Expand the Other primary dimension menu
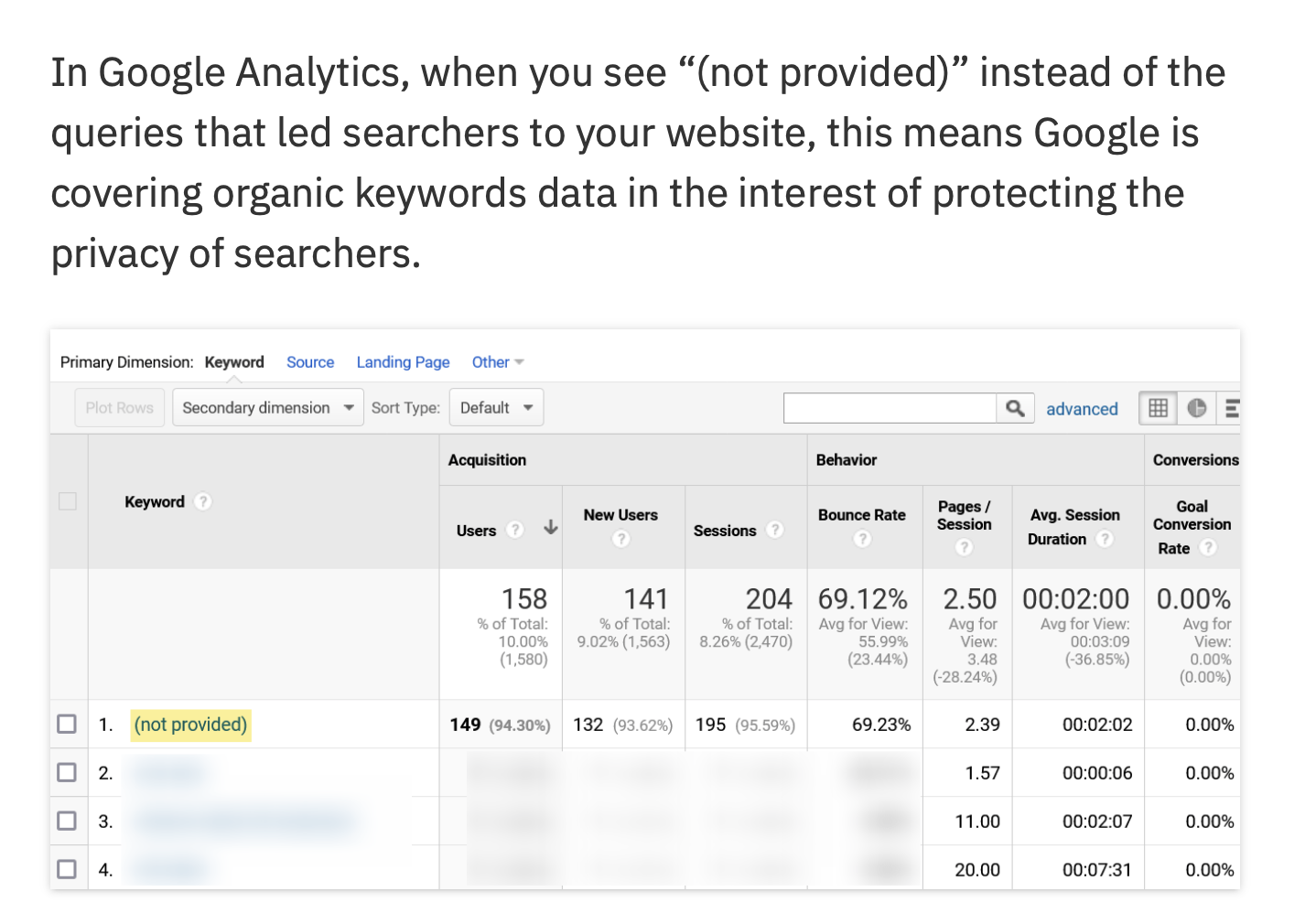Screen dimensions: 1316x924 (x=497, y=362)
